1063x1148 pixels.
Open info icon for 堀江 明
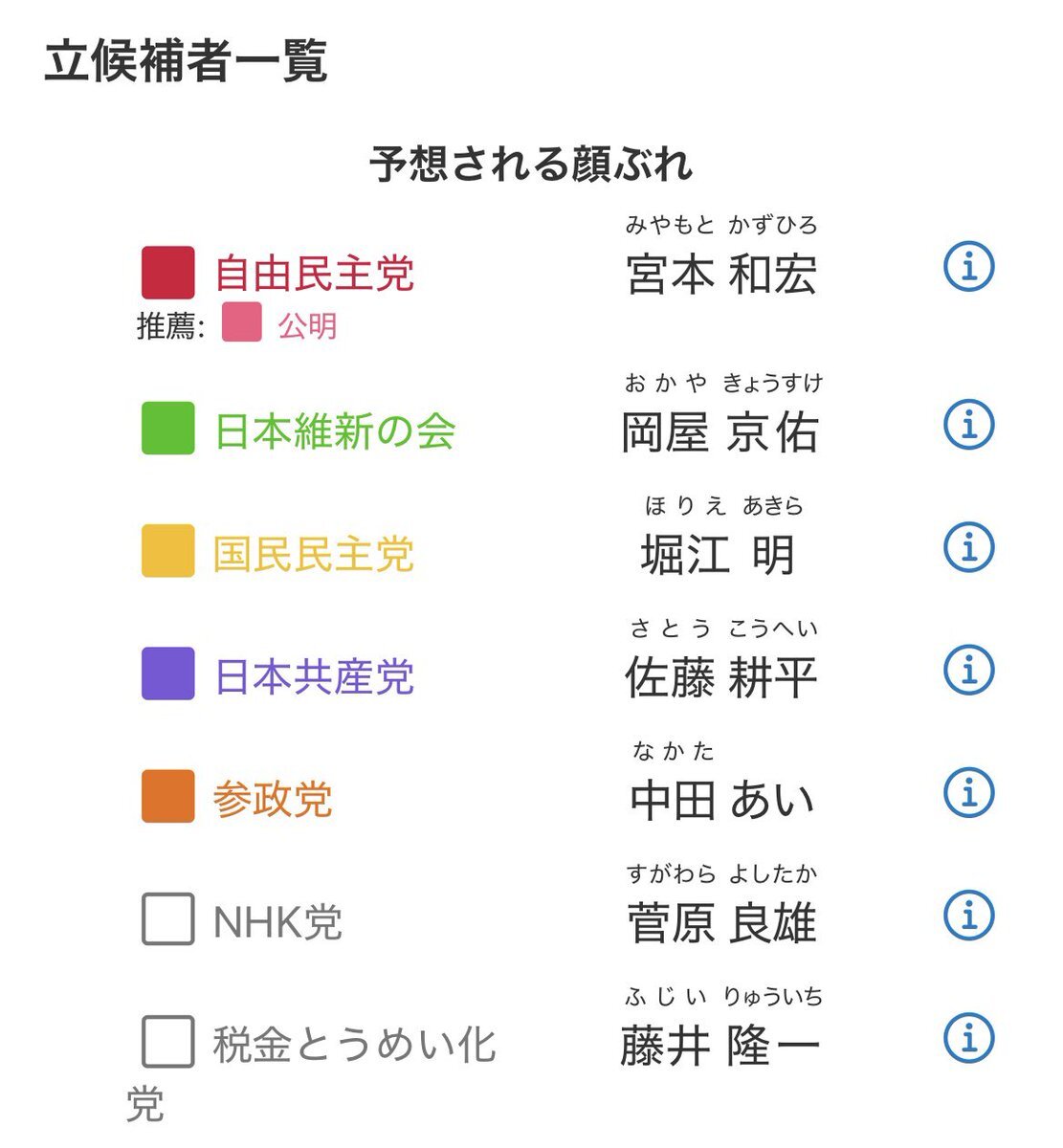tap(969, 546)
